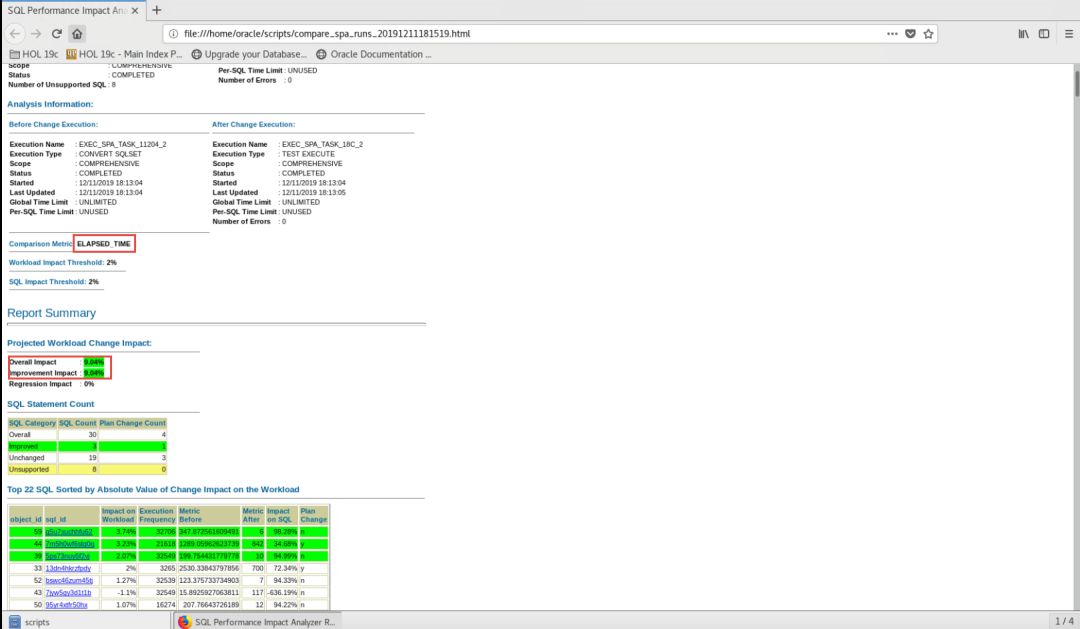This screenshot has height=629, width=1080.
Task: Open a new browser tab
Action: pyautogui.click(x=156, y=10)
